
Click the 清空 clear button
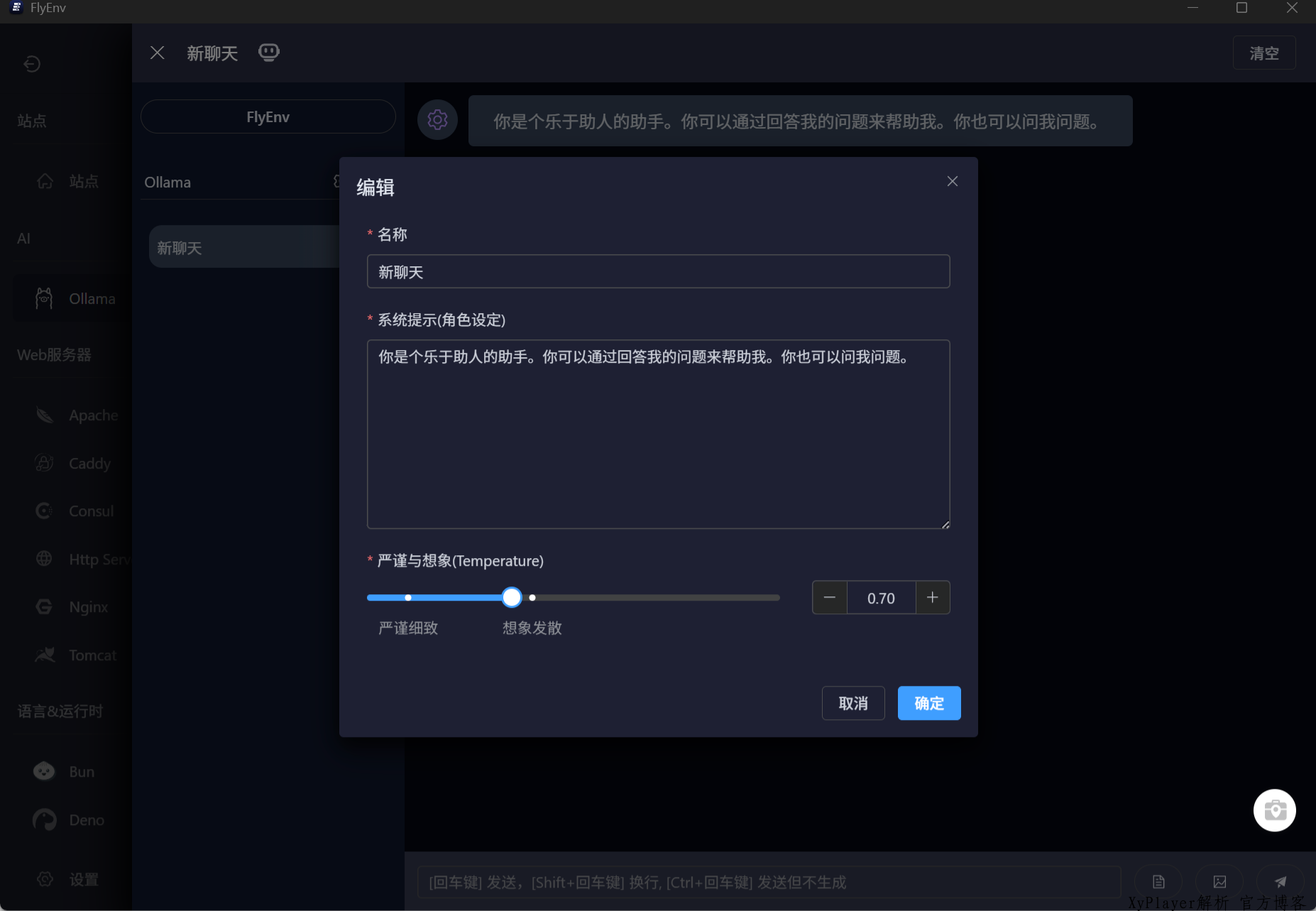pos(1263,53)
